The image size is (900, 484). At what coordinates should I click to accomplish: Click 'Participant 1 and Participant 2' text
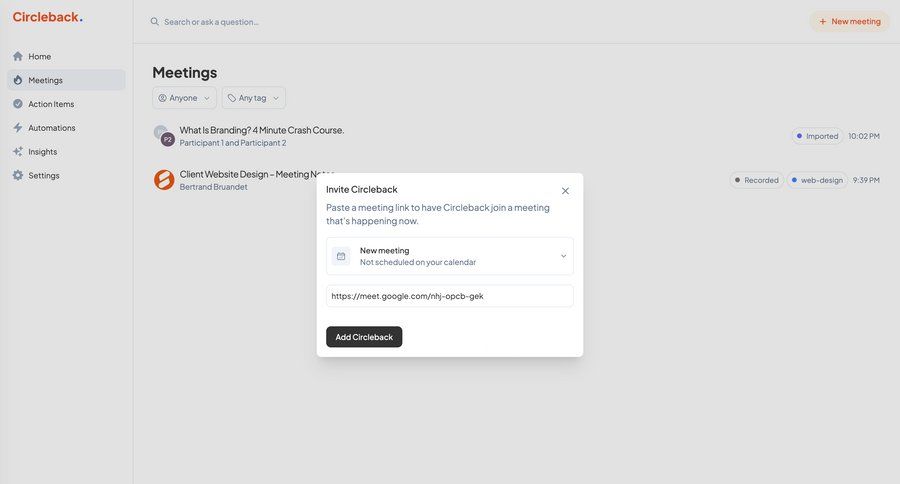coord(232,143)
